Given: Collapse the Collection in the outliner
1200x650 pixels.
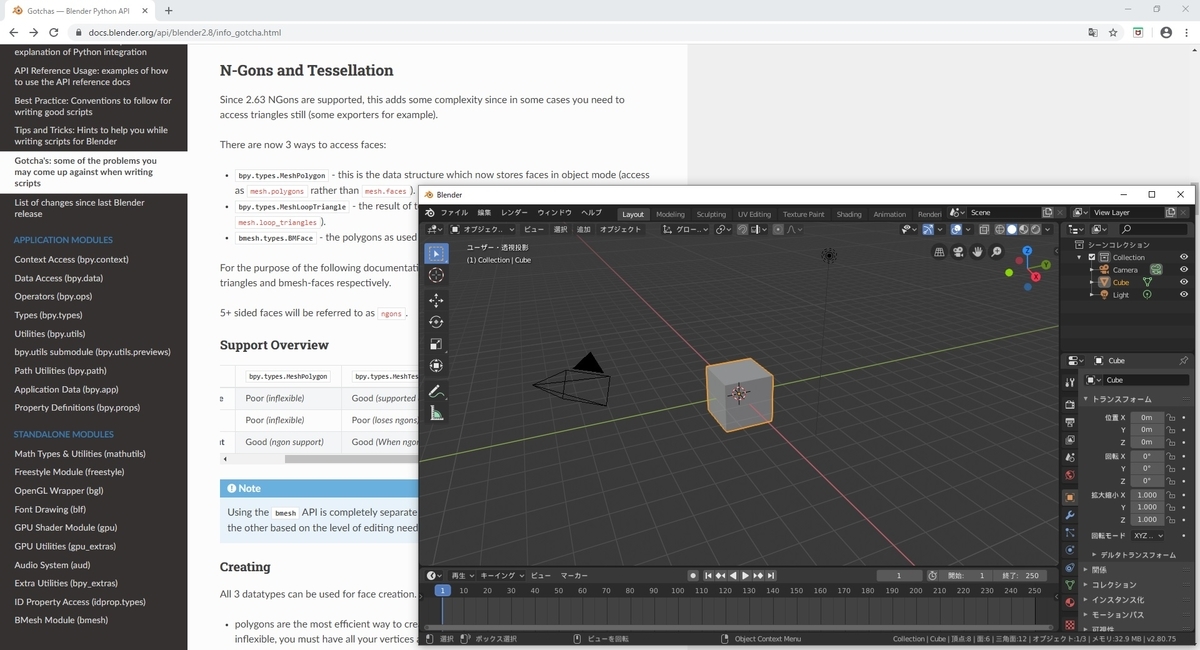Looking at the screenshot, I should 1079,257.
